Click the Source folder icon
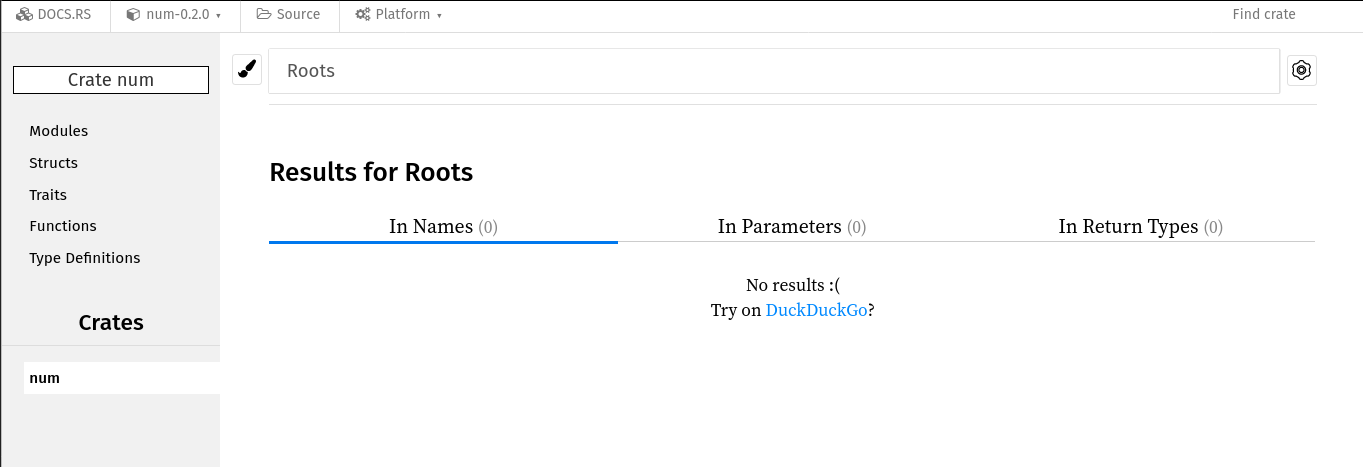 263,14
